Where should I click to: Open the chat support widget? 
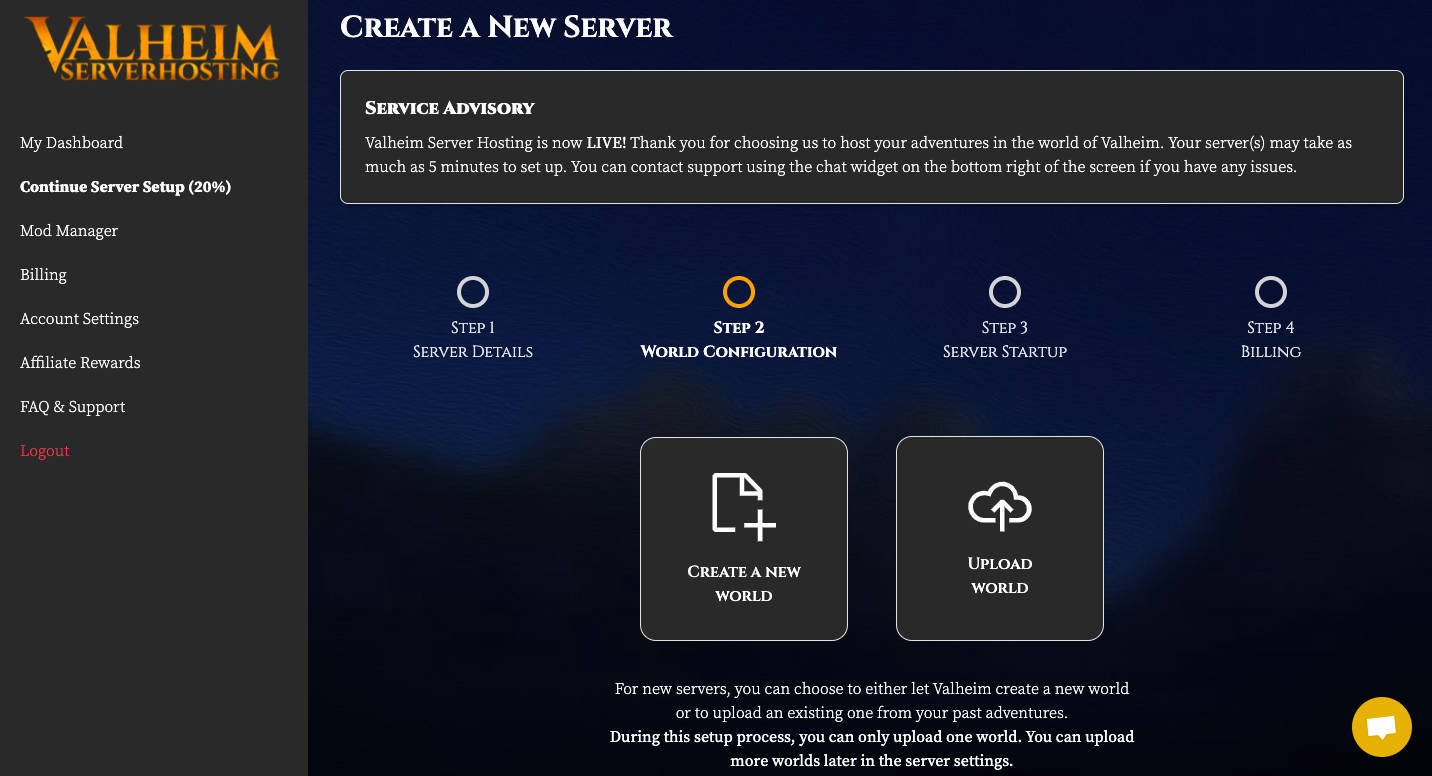(x=1381, y=727)
